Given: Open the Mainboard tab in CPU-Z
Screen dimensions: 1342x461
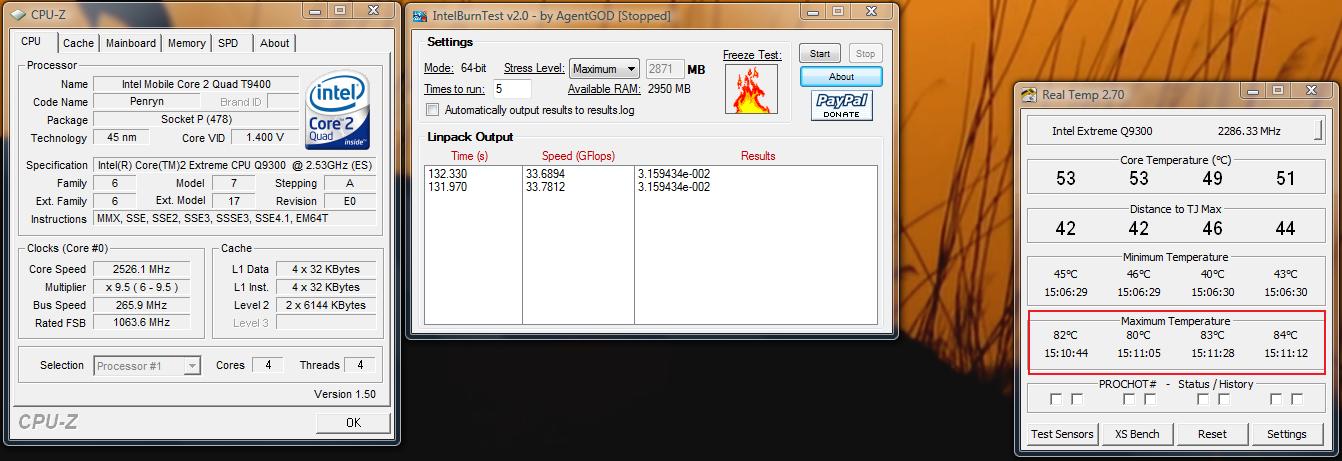Looking at the screenshot, I should click(131, 43).
